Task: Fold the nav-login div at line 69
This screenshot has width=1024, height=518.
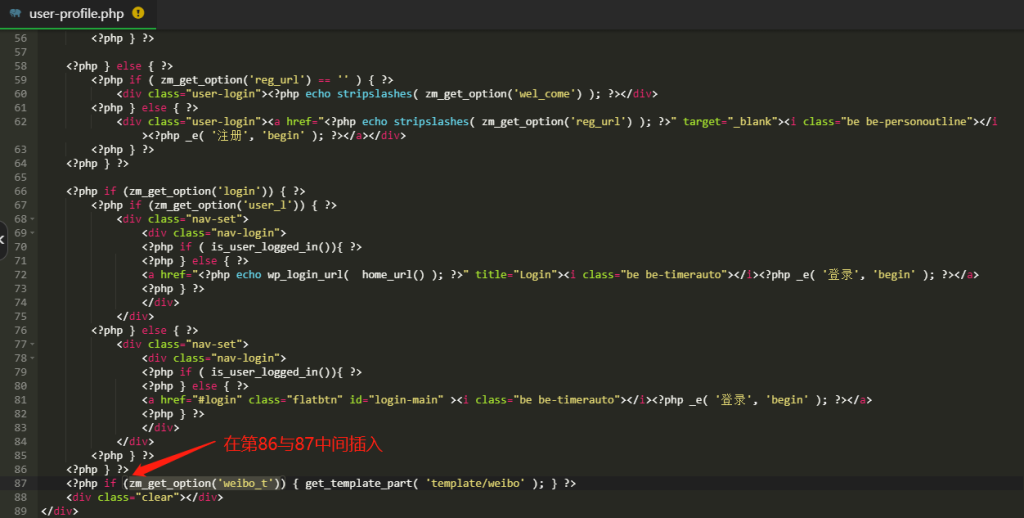Action: point(33,232)
